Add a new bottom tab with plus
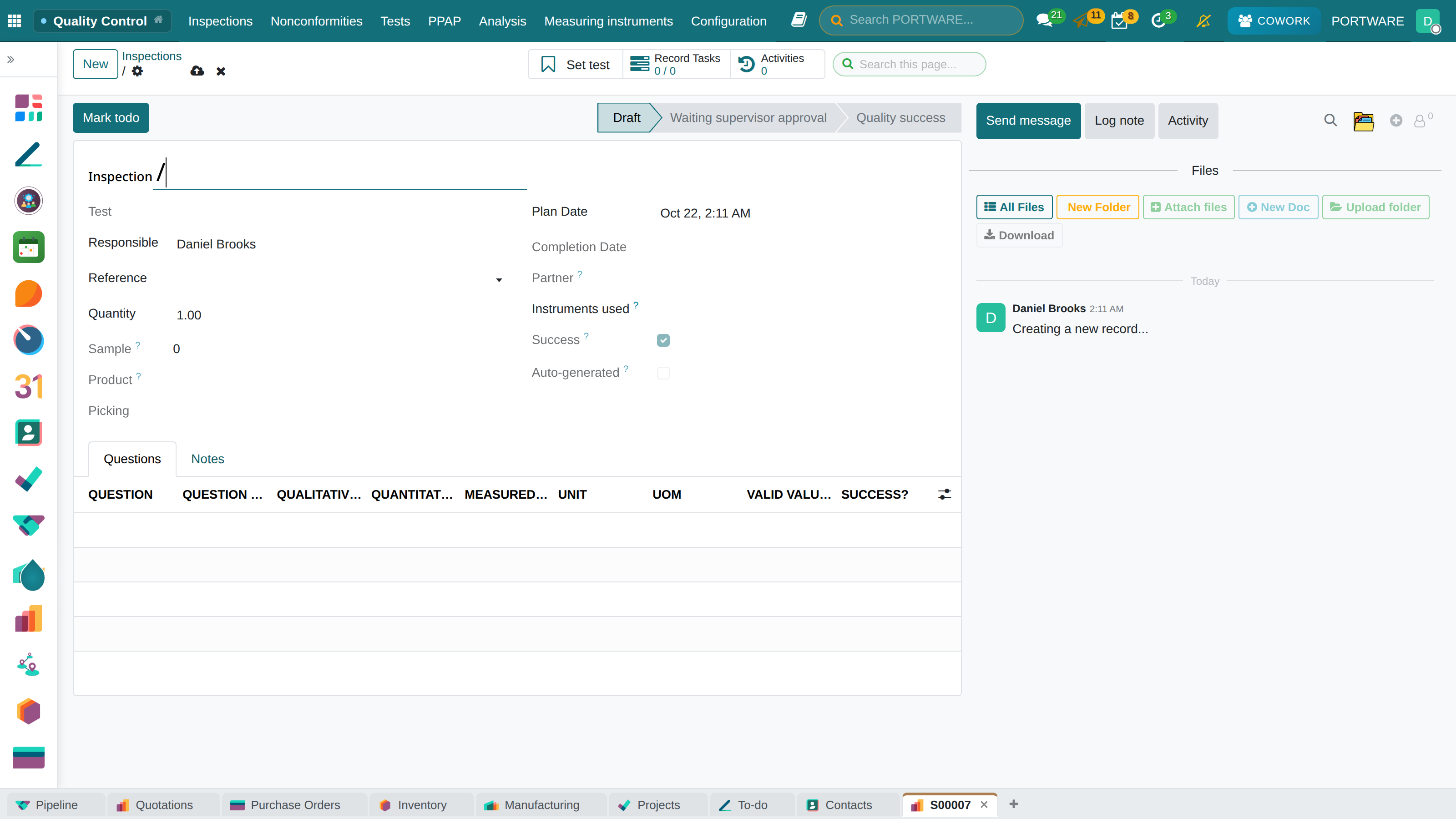This screenshot has height=819, width=1456. (x=1013, y=804)
